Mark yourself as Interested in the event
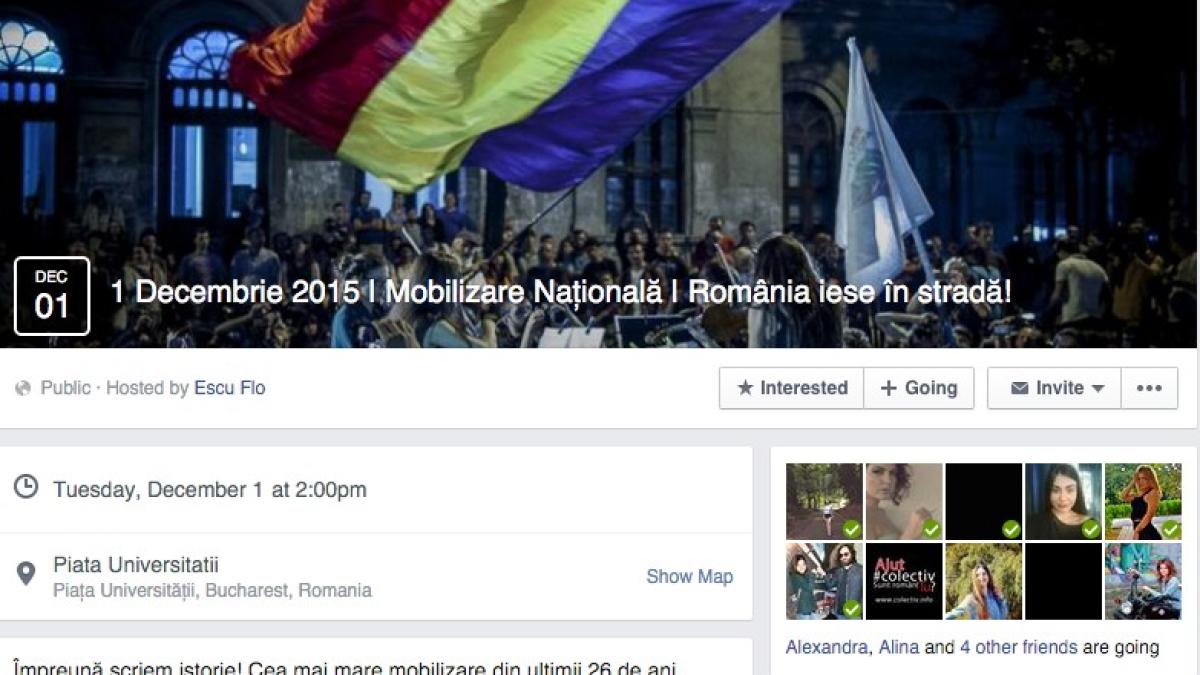Image resolution: width=1200 pixels, height=675 pixels. coord(791,388)
